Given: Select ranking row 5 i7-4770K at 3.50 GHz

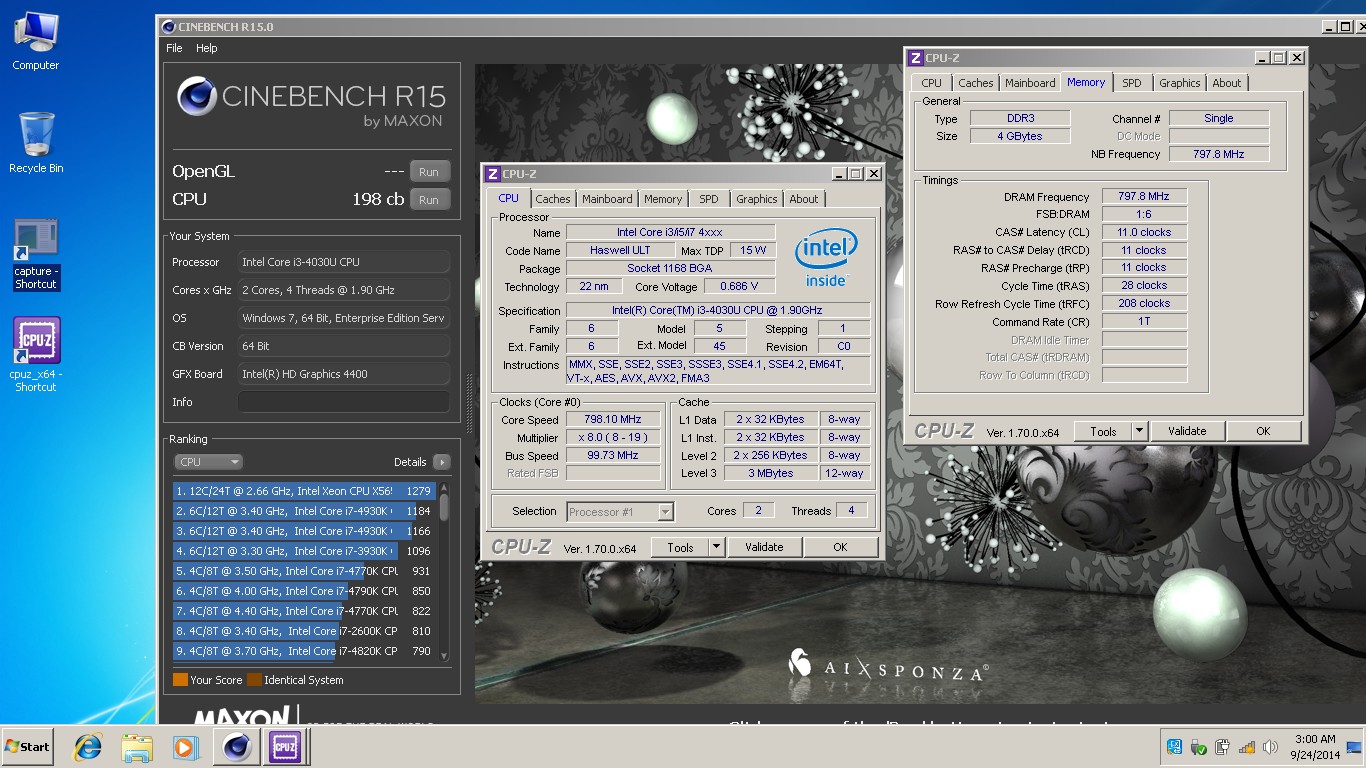Looking at the screenshot, I should click(x=304, y=571).
